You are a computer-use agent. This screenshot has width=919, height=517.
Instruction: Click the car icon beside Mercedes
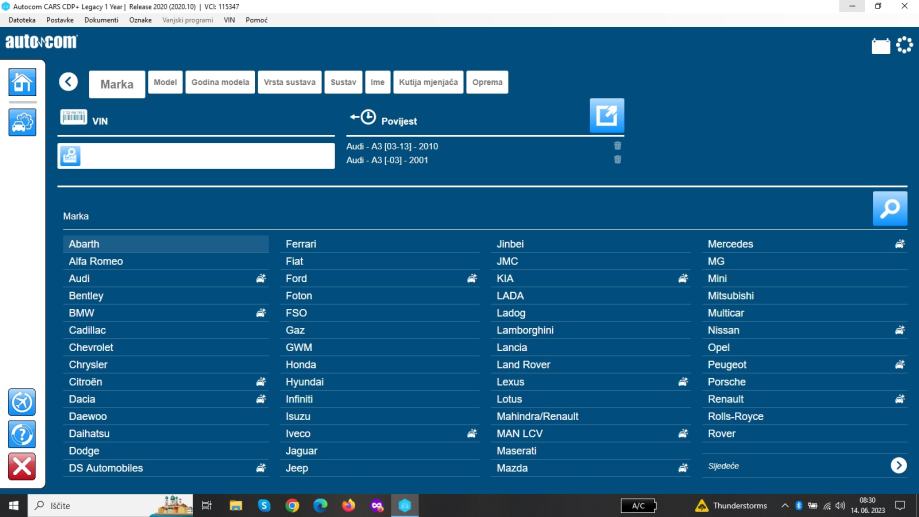(900, 244)
